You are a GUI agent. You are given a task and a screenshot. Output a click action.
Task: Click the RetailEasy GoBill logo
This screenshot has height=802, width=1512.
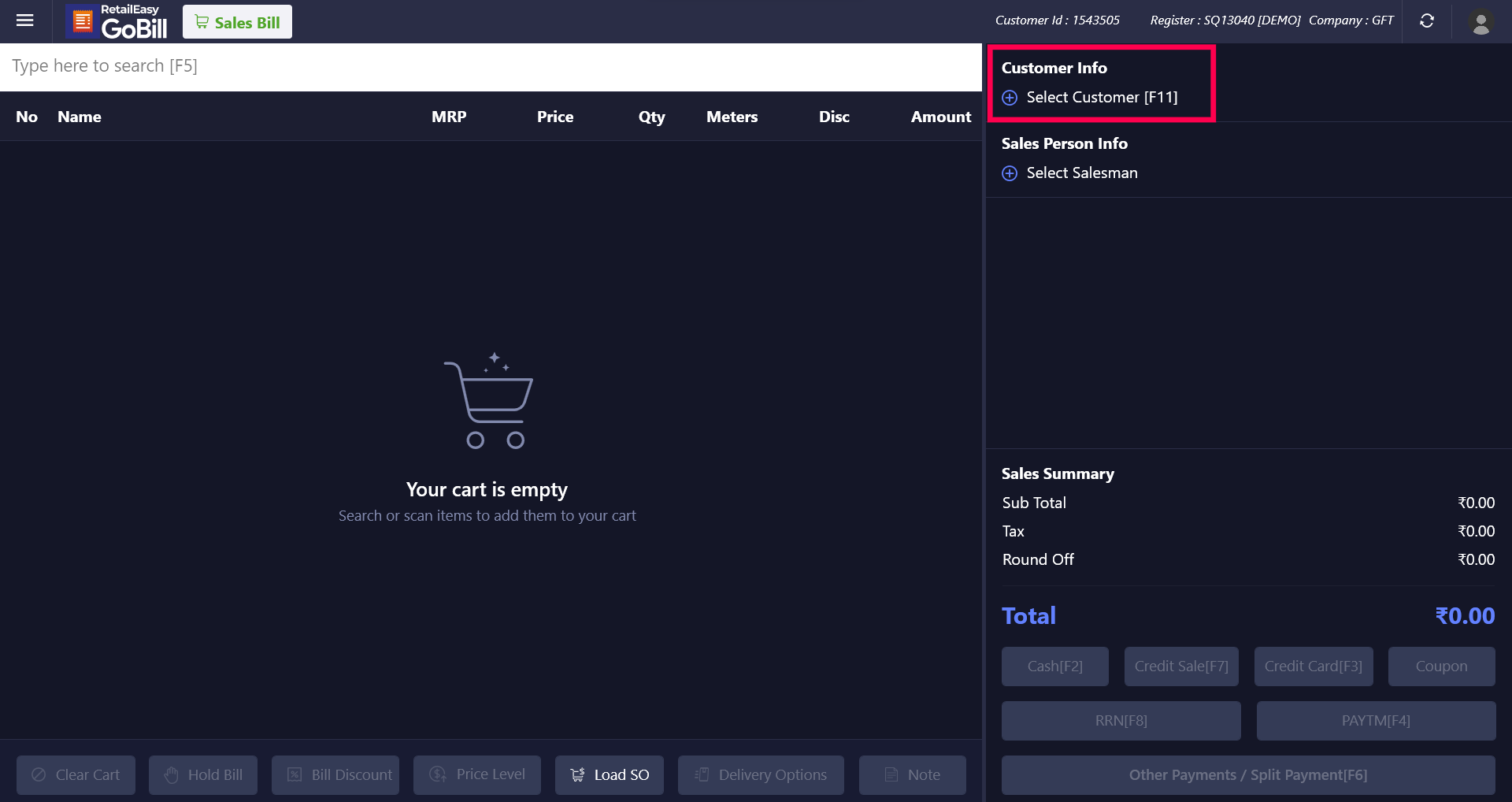(x=117, y=21)
